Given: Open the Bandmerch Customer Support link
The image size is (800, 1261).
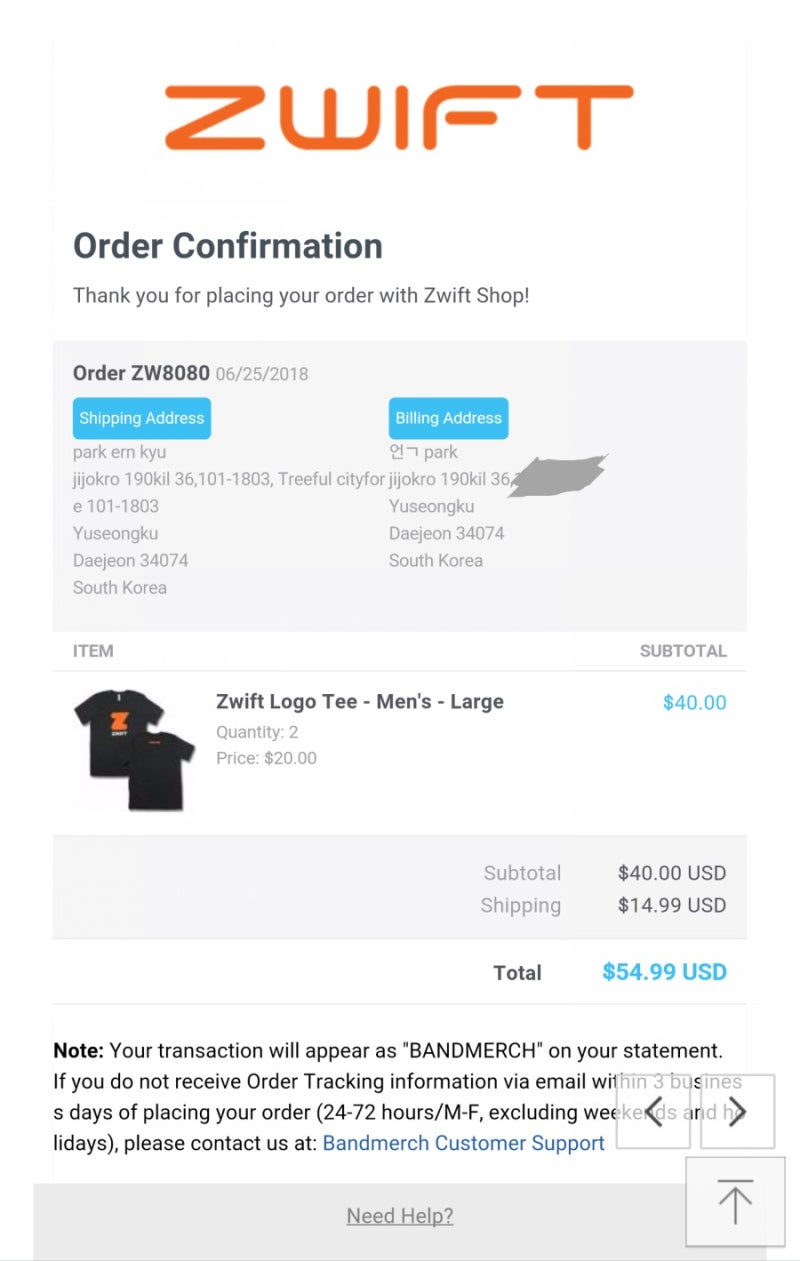Looking at the screenshot, I should [x=463, y=1143].
